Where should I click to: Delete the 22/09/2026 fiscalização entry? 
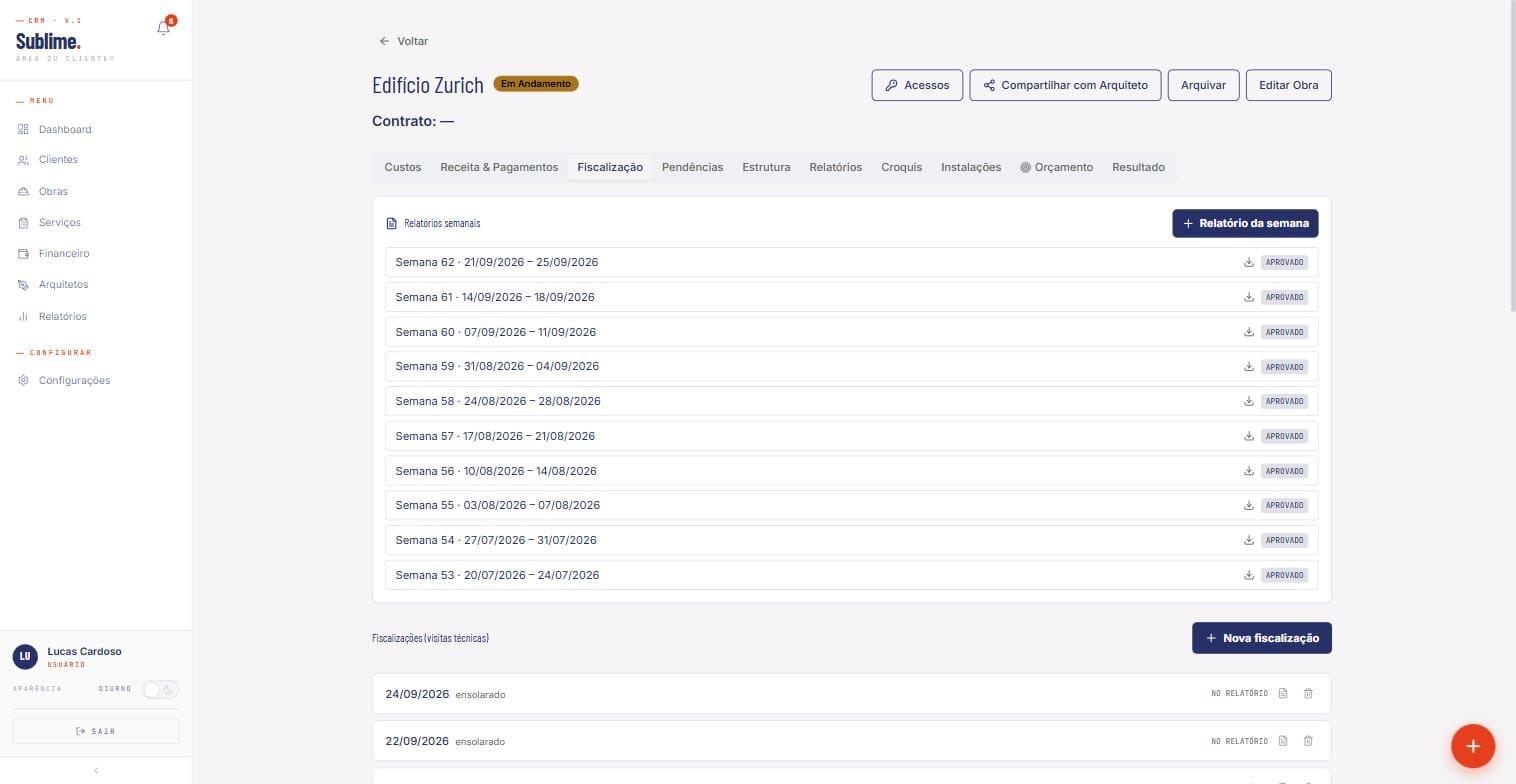tap(1308, 741)
